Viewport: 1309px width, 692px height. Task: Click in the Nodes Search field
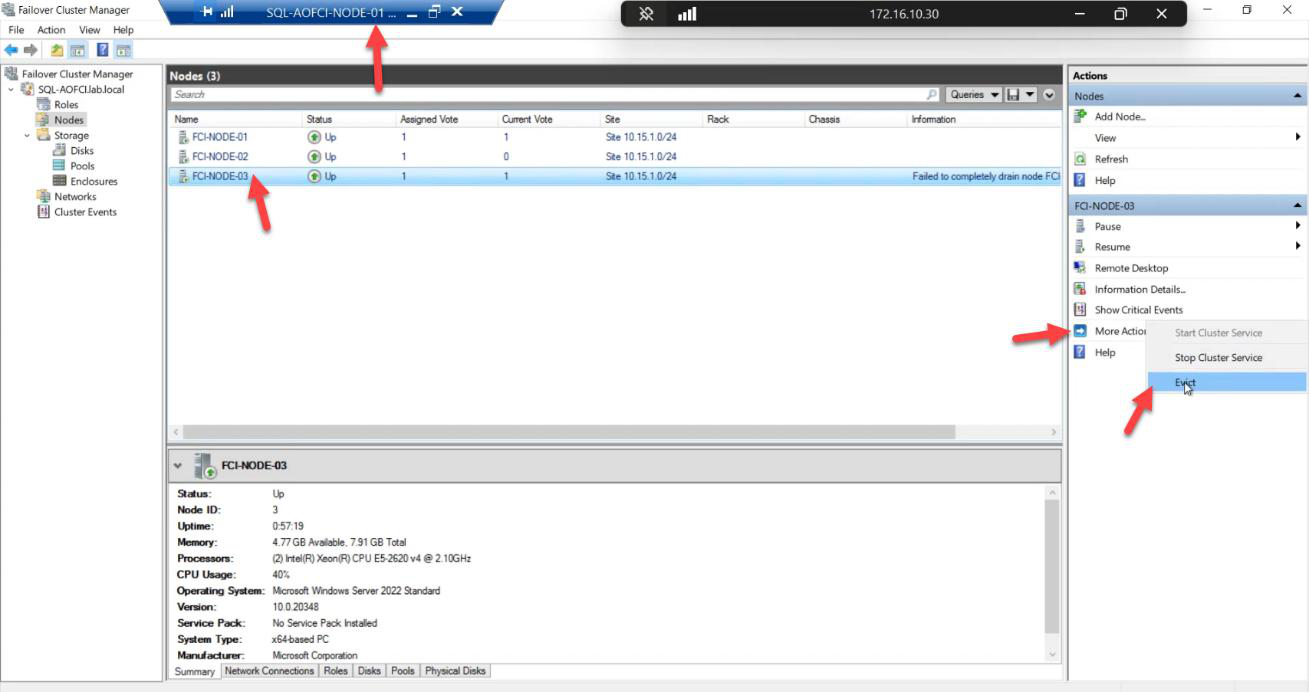click(x=548, y=95)
